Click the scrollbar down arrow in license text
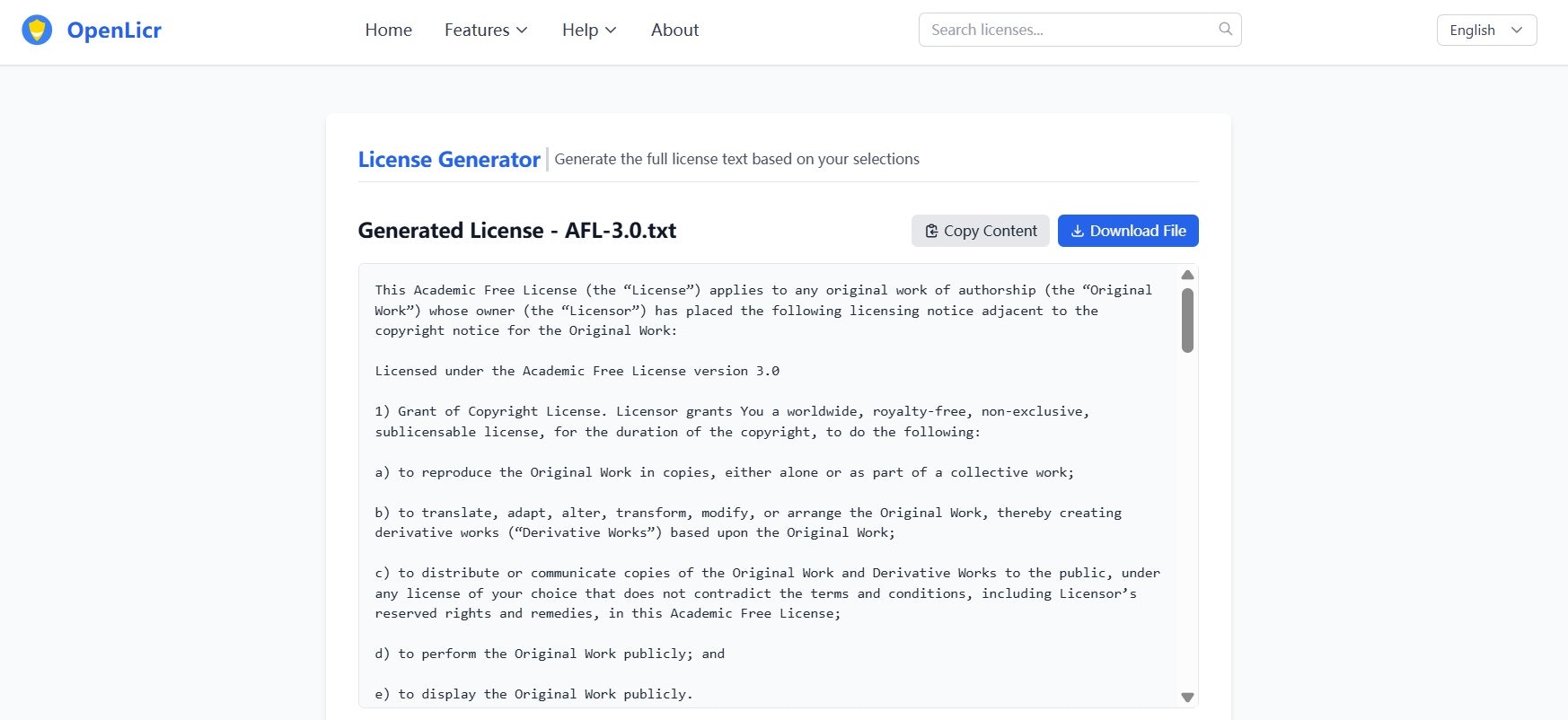The width and height of the screenshot is (1568, 720). click(x=1187, y=698)
